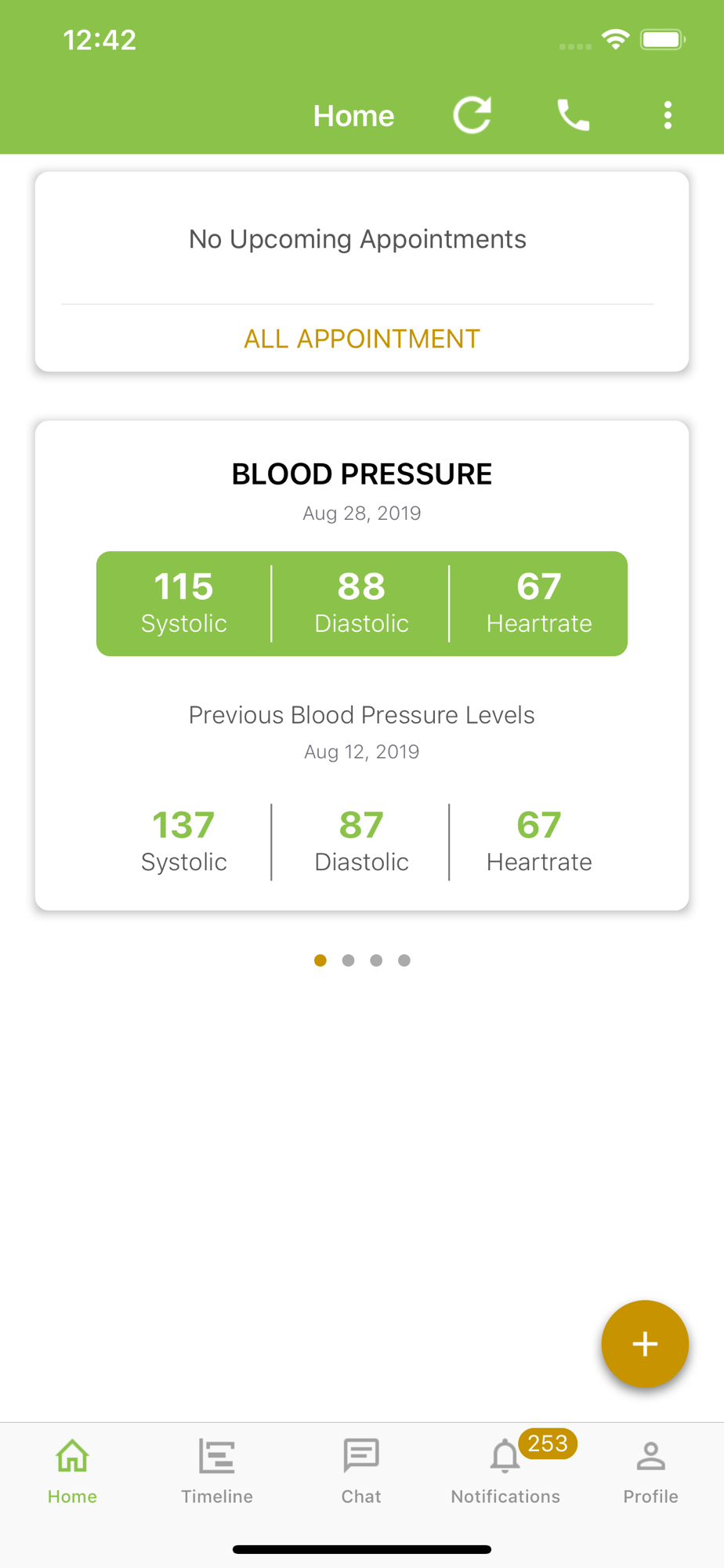Go to the Home tab icon
This screenshot has height=1568, width=724.
pos(72,1457)
